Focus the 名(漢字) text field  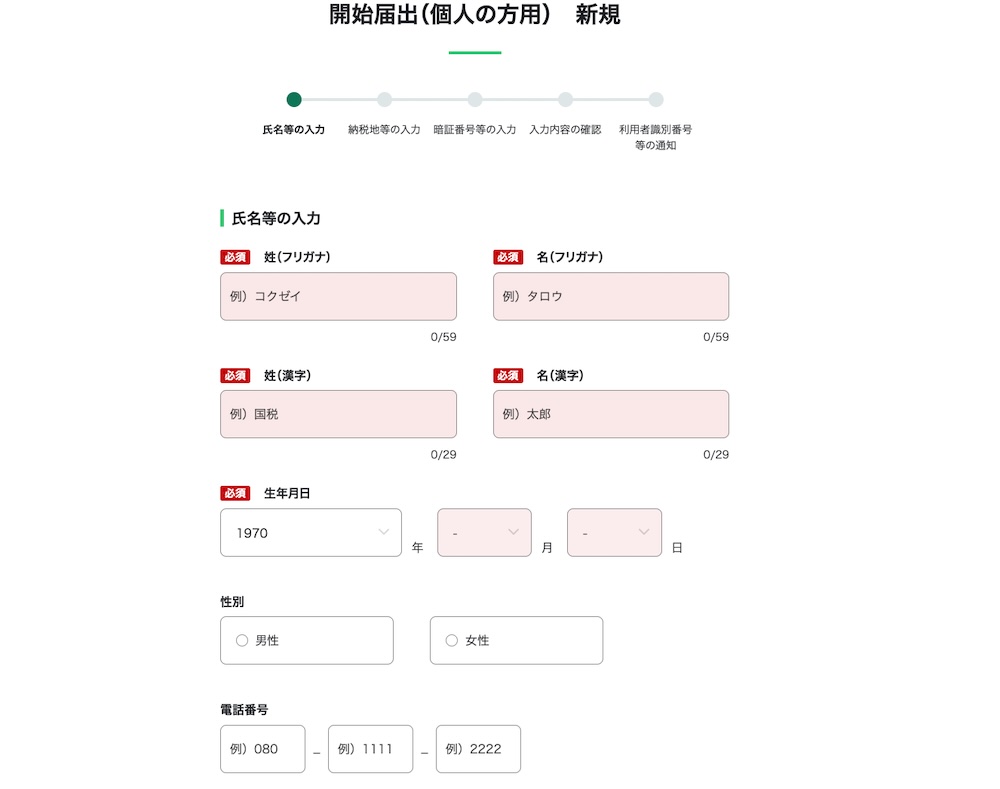tap(610, 414)
